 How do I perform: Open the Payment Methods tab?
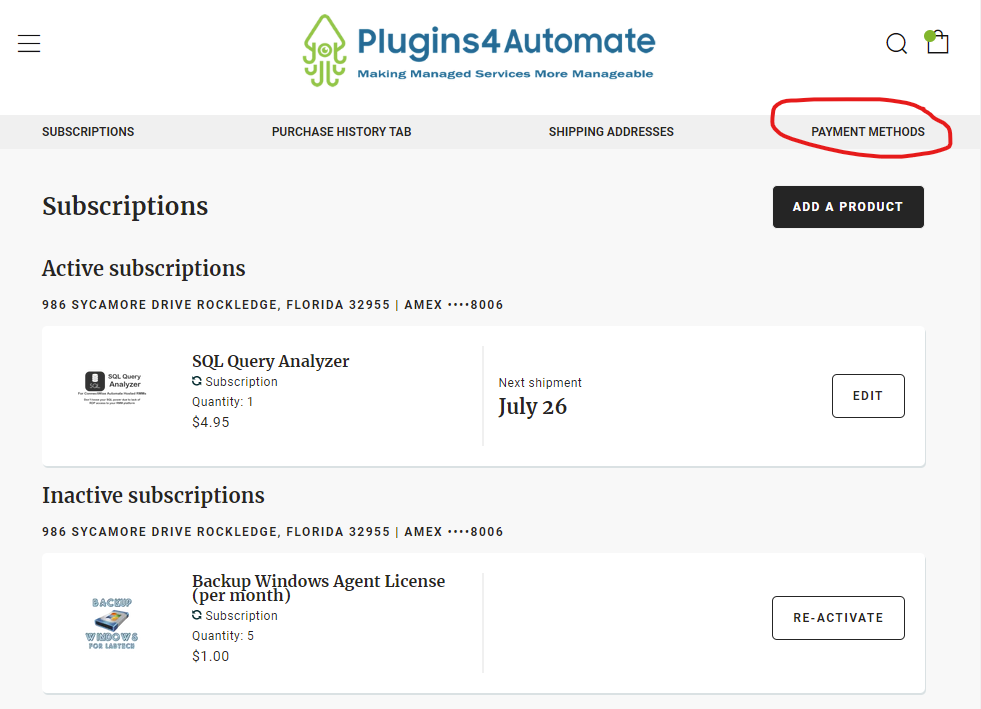pos(868,132)
